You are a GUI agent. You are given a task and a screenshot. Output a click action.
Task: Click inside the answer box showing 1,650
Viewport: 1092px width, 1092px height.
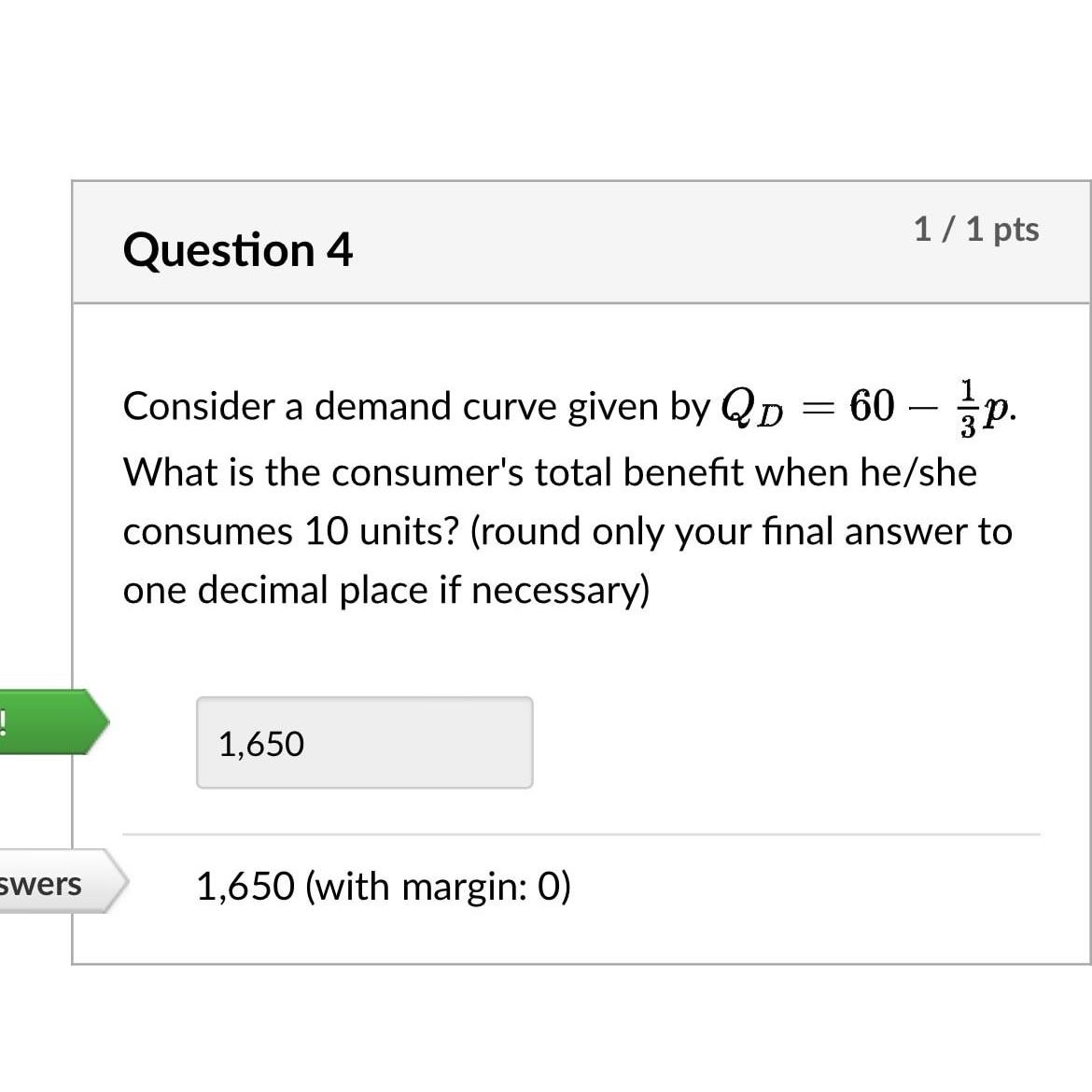coord(364,742)
